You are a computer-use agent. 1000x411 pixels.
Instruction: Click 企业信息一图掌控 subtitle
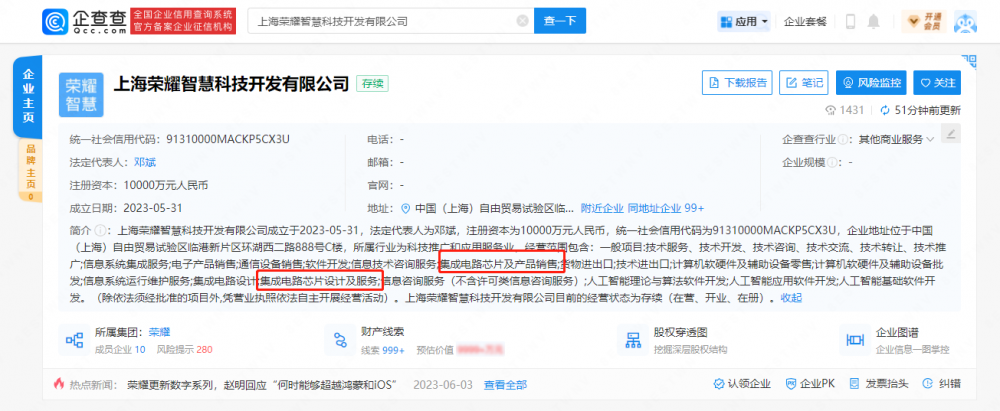coord(913,350)
